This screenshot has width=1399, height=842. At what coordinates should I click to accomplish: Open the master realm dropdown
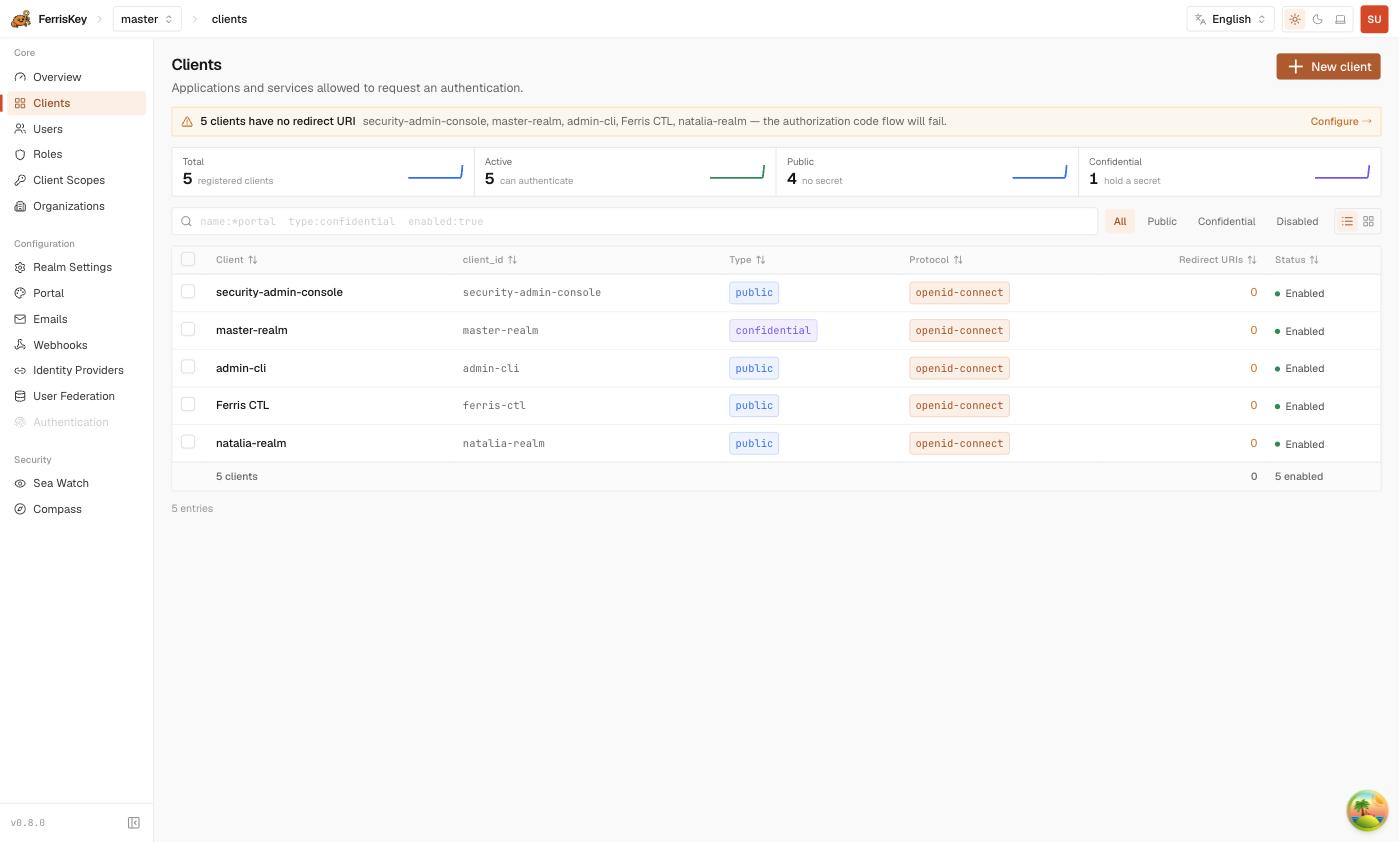[147, 19]
